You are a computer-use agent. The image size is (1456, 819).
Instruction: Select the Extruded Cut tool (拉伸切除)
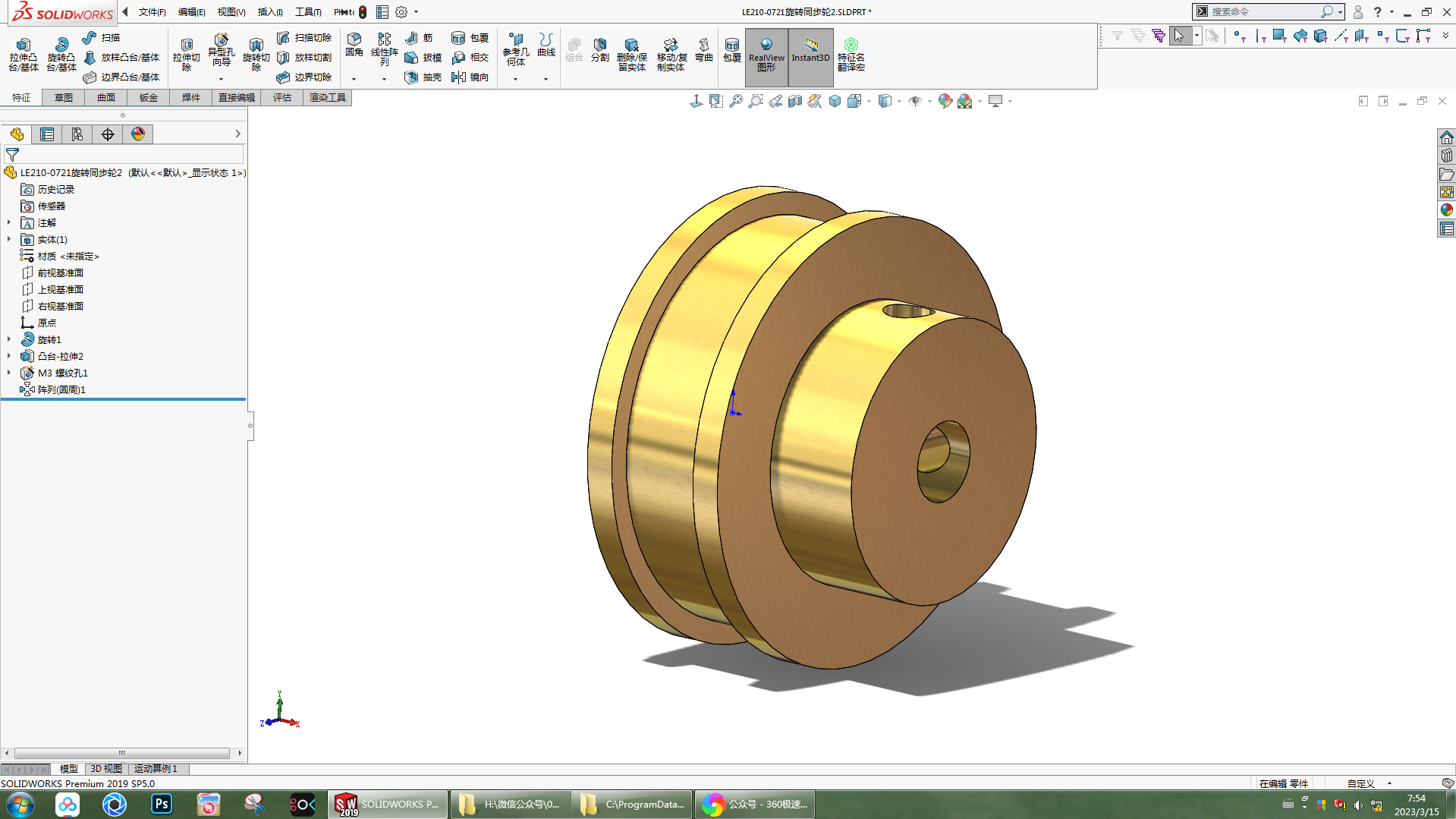(x=186, y=55)
